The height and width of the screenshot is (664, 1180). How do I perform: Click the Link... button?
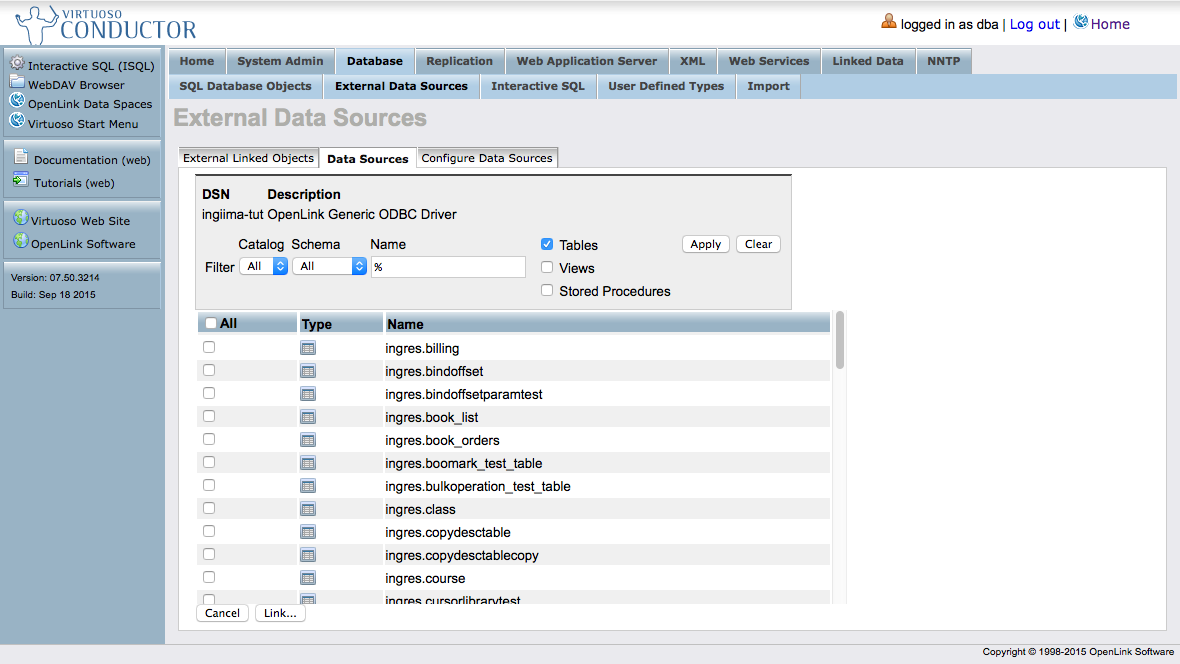(280, 613)
